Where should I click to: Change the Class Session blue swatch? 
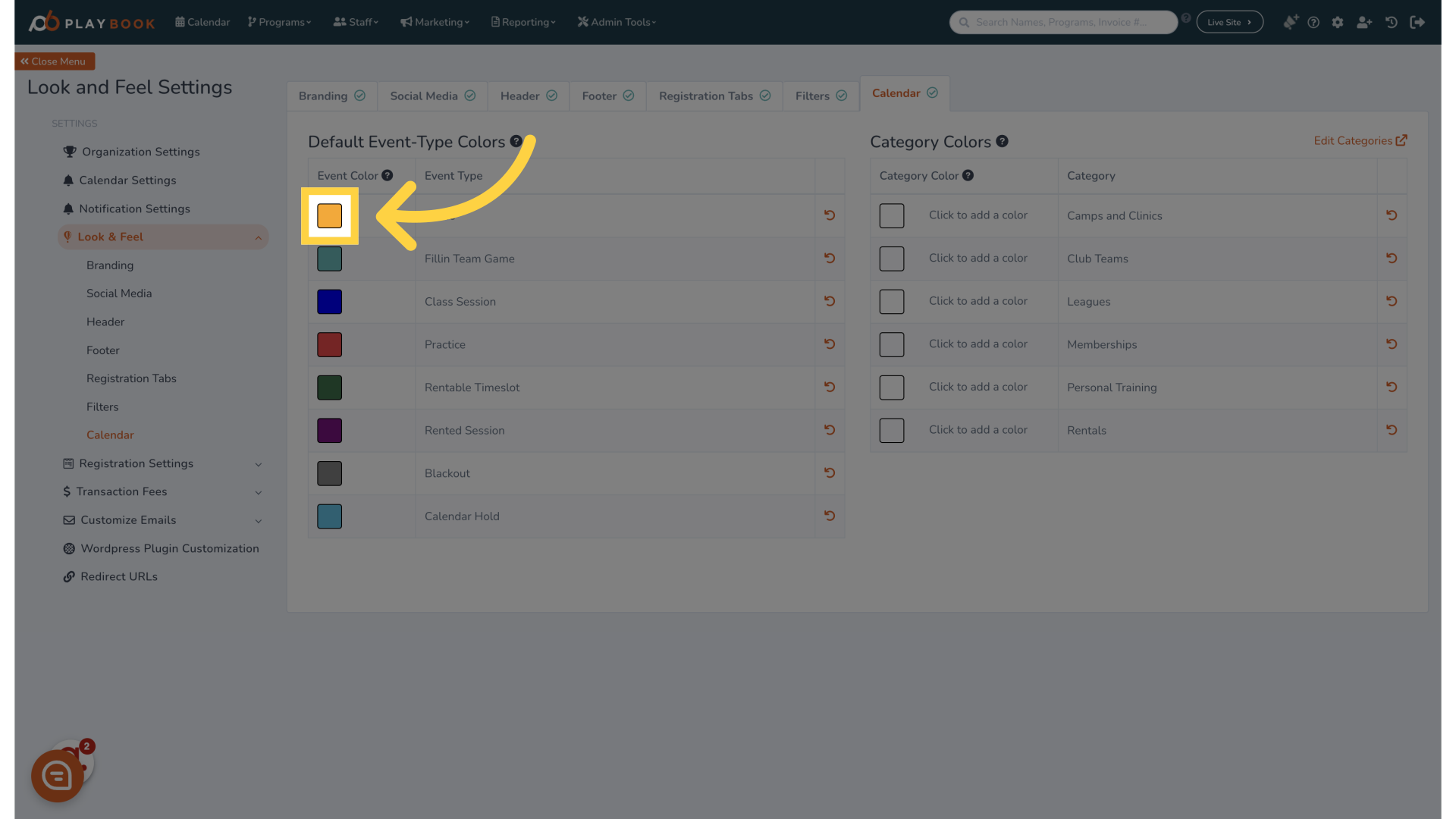click(x=329, y=302)
